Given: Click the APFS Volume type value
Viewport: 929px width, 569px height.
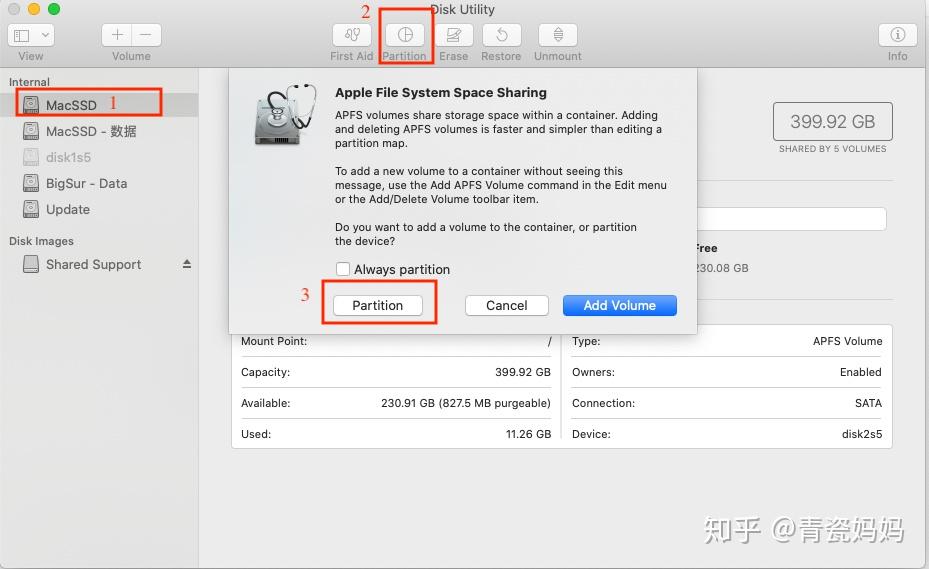Looking at the screenshot, I should point(847,341).
